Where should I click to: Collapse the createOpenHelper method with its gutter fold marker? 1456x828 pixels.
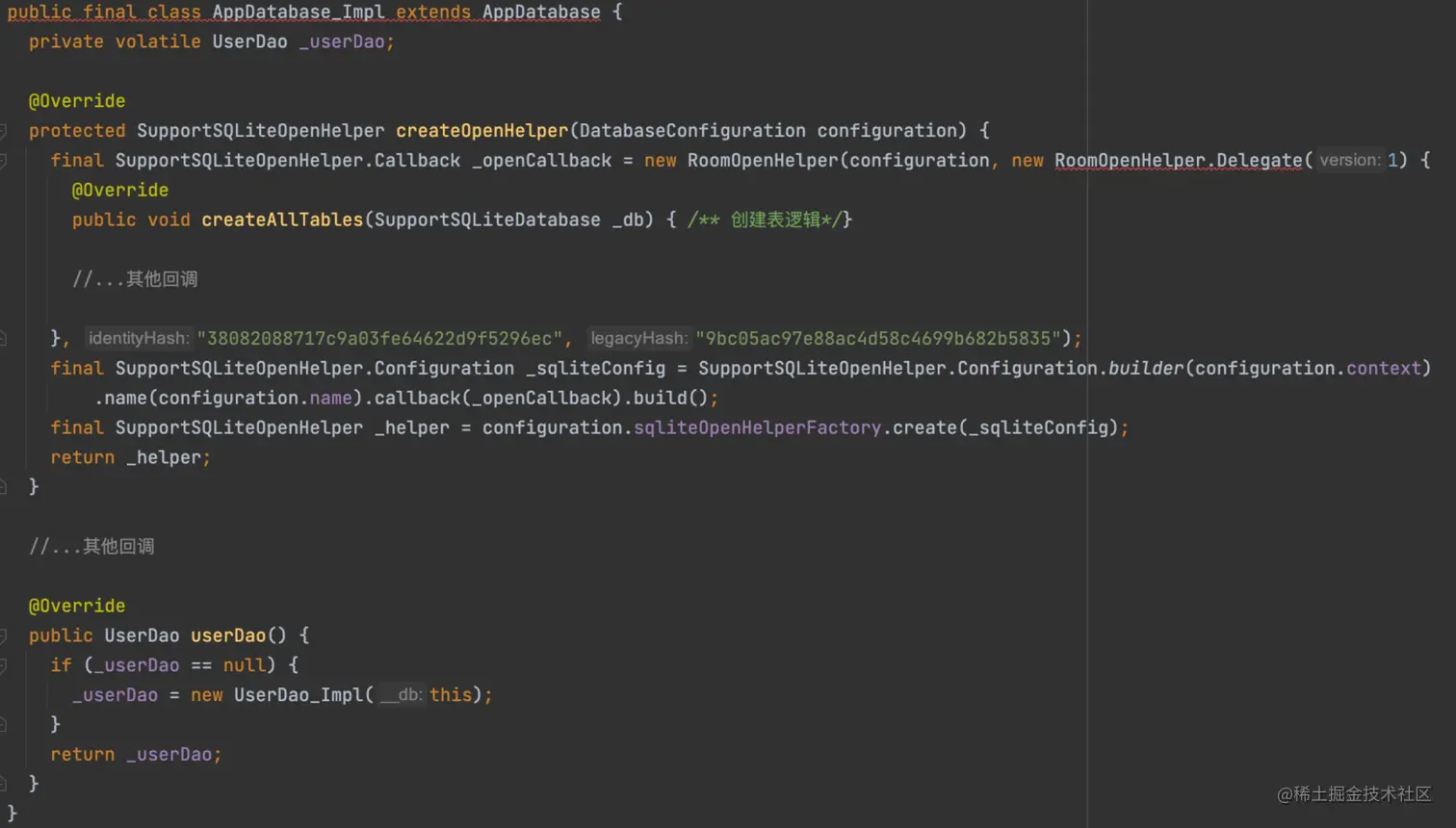pyautogui.click(x=3, y=131)
